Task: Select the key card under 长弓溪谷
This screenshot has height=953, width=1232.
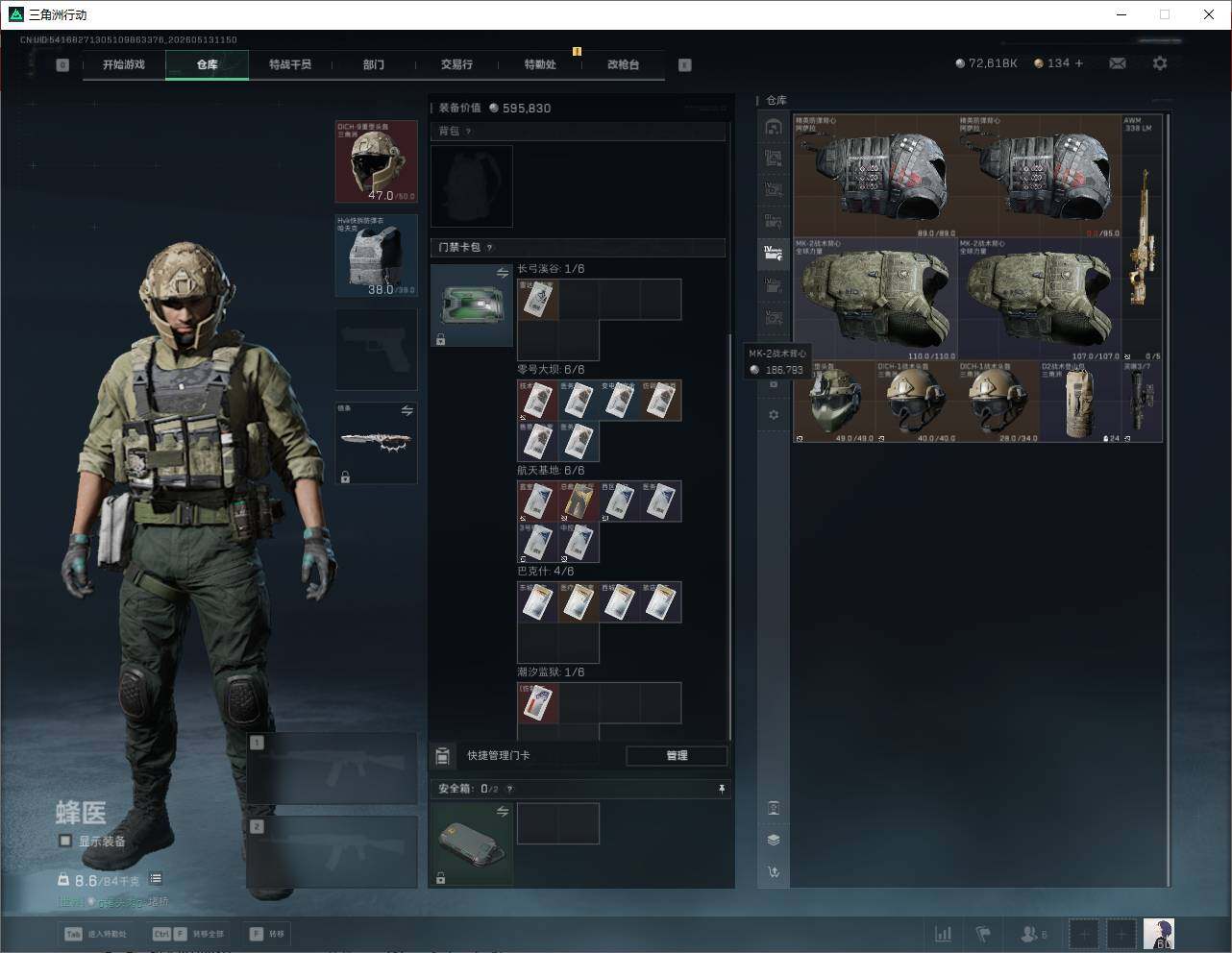Action: 538,300
